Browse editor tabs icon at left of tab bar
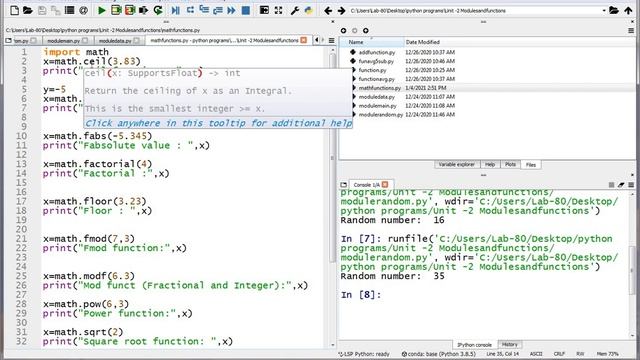Viewport: 640px width, 360px height. 9,40
